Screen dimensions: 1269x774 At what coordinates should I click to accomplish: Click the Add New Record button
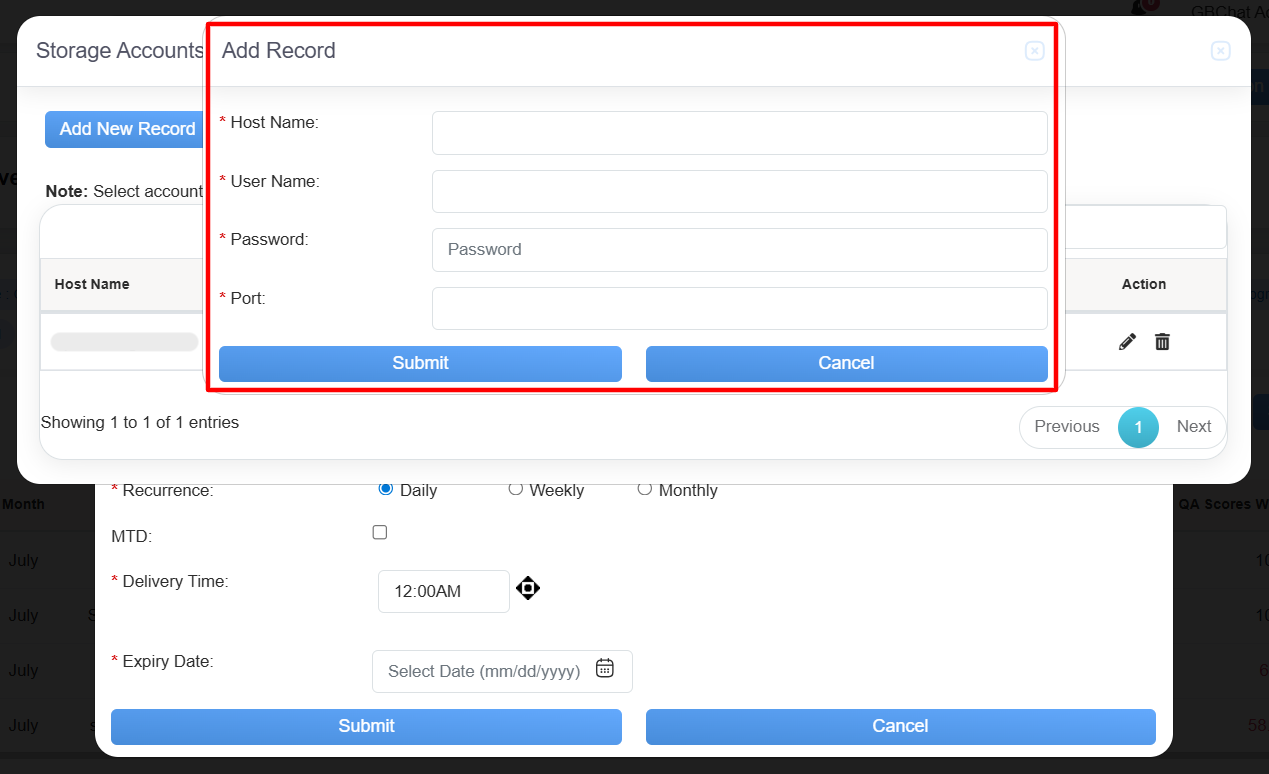point(126,129)
